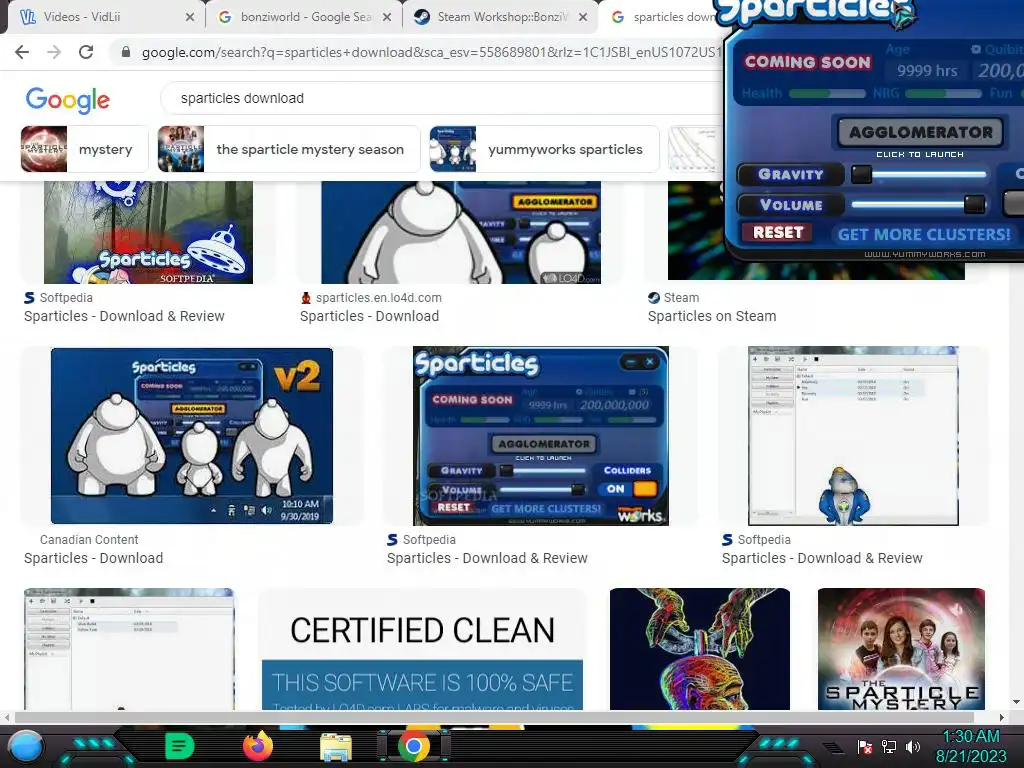This screenshot has width=1024, height=768.
Task: Click the horizontal scrollbar at page bottom
Action: pyautogui.click(x=496, y=717)
